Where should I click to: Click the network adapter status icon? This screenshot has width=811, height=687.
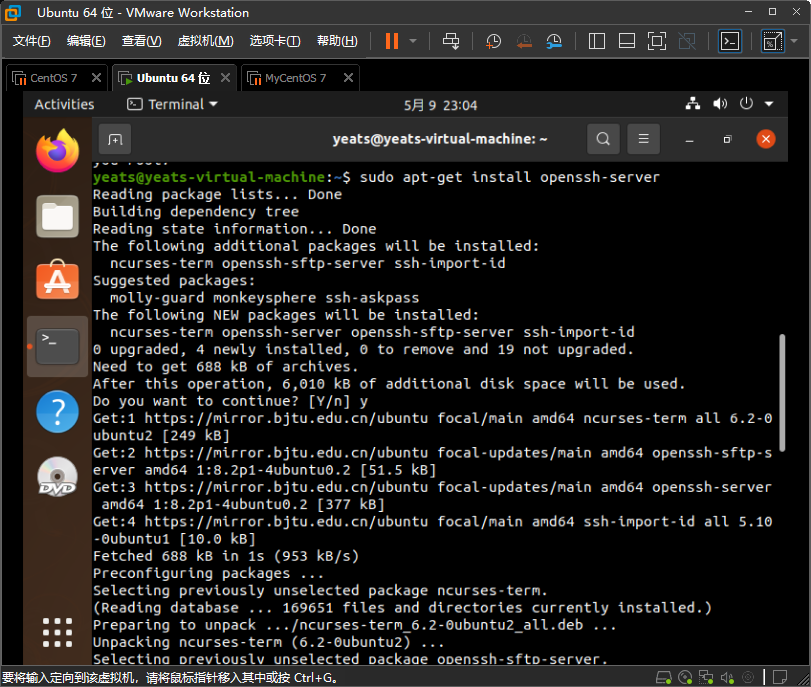pos(706,677)
